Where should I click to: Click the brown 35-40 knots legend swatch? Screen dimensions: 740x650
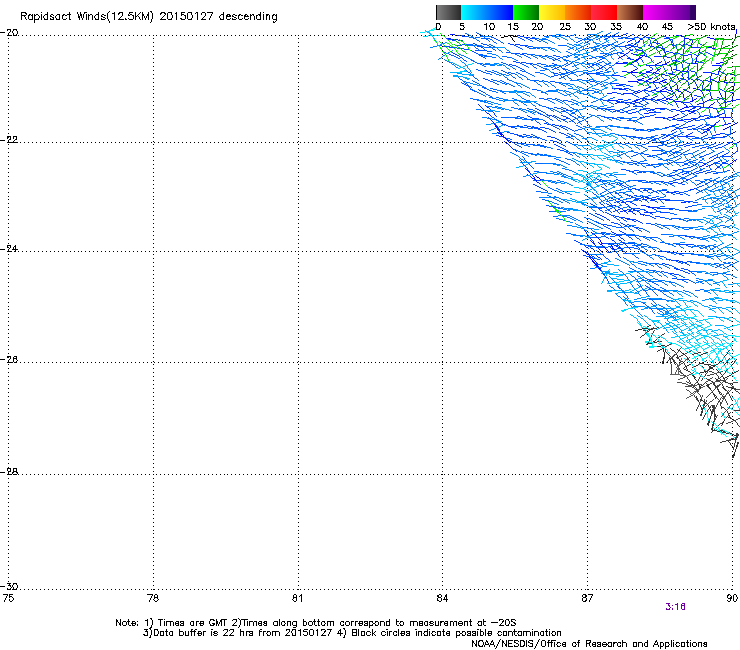coord(630,12)
